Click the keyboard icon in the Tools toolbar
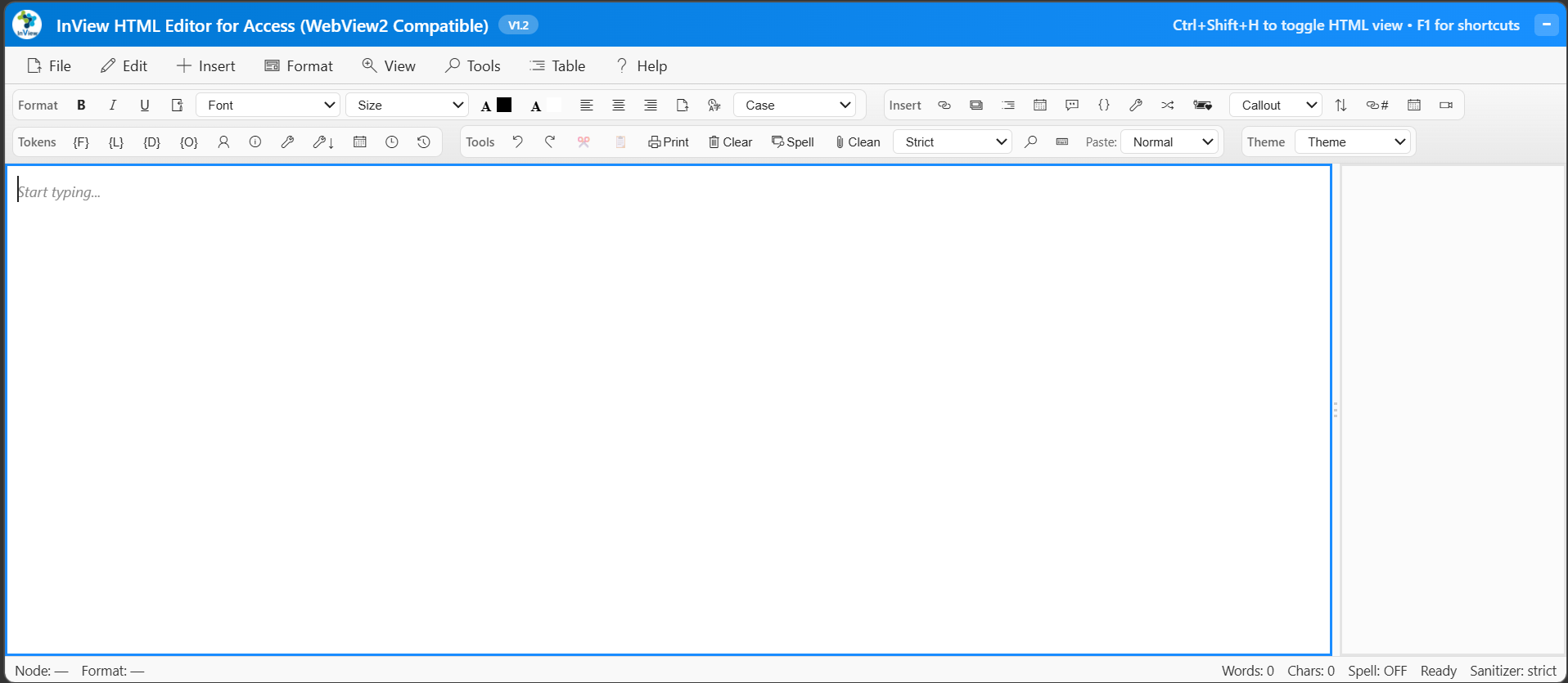The height and width of the screenshot is (683, 1568). pos(1062,142)
